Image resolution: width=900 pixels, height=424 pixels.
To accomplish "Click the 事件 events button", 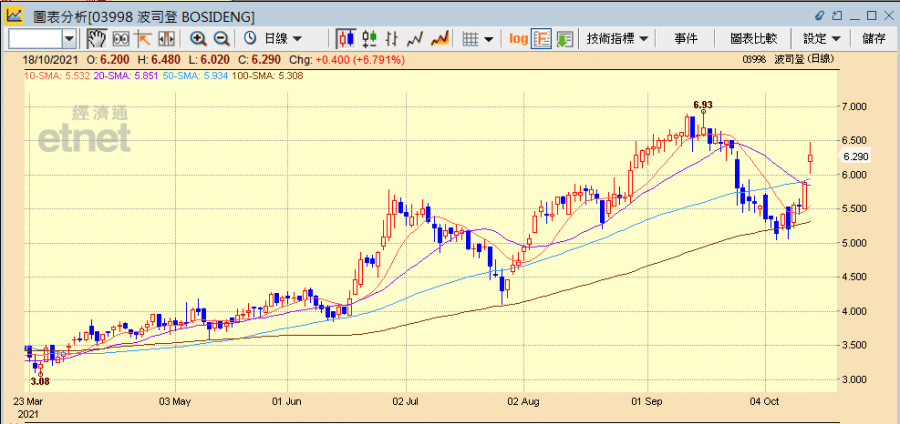I will pos(686,38).
